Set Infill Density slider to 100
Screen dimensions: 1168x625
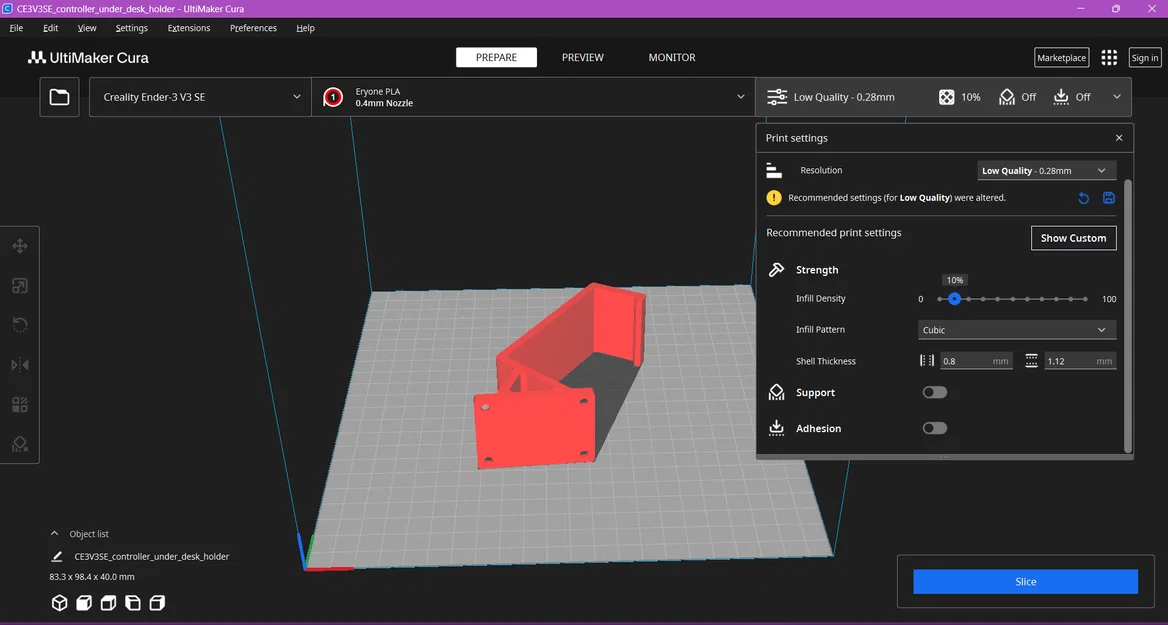click(1085, 299)
